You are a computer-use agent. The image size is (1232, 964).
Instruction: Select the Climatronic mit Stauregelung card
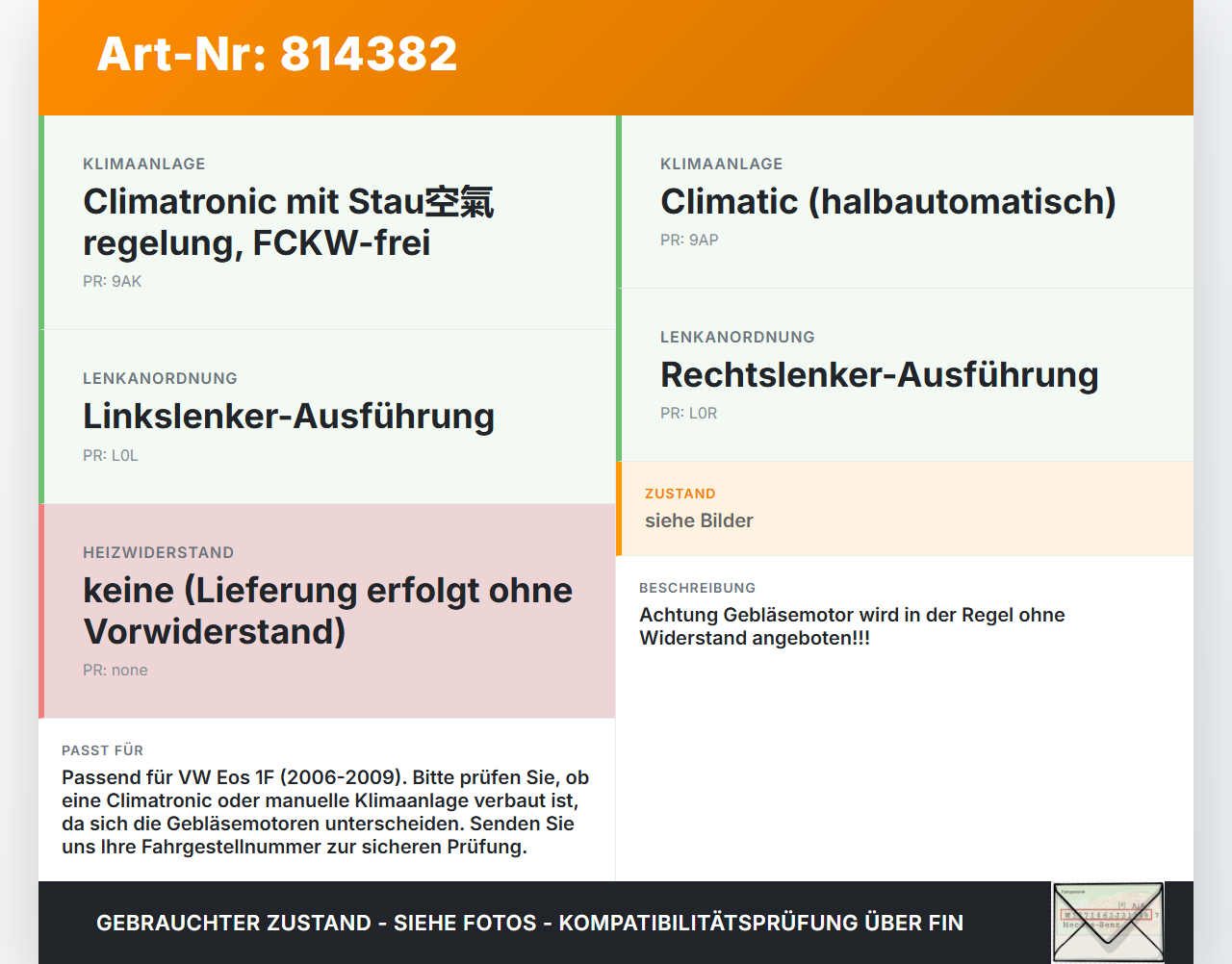click(327, 222)
